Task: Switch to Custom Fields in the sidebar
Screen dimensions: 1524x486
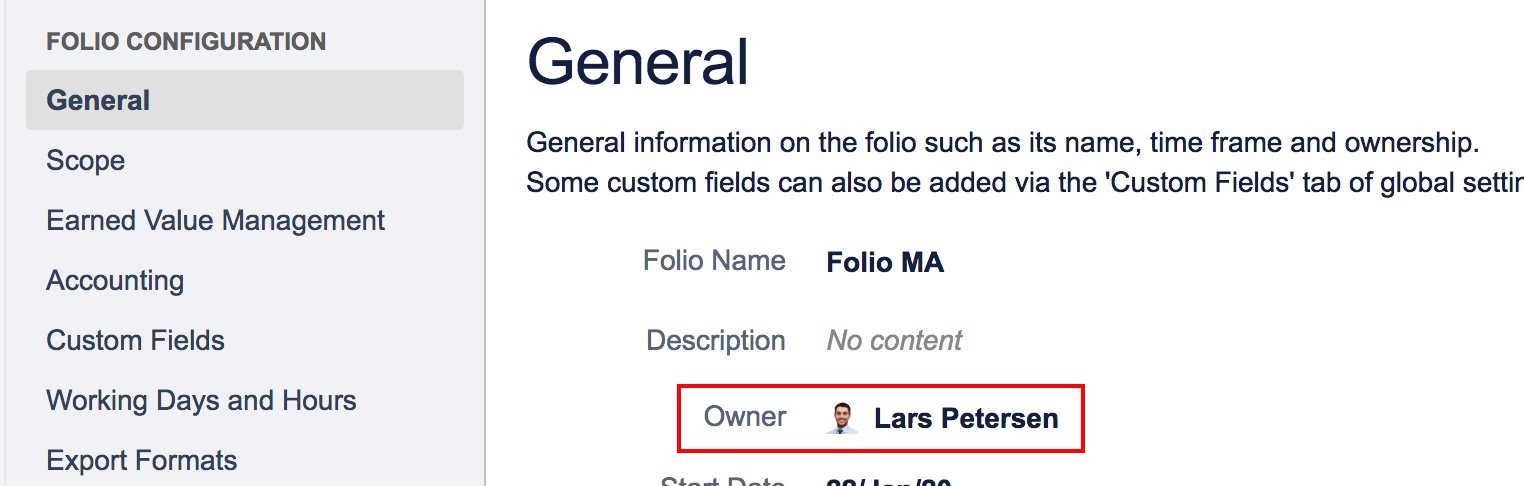Action: click(136, 340)
